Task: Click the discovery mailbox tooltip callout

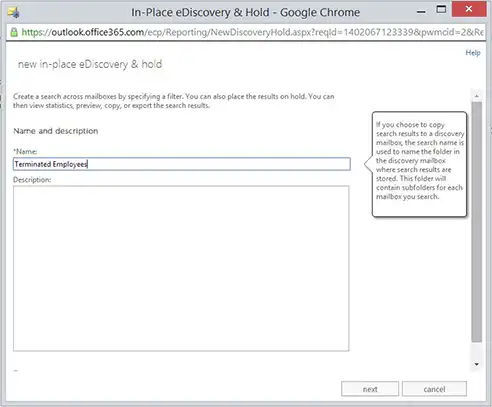Action: [419, 164]
